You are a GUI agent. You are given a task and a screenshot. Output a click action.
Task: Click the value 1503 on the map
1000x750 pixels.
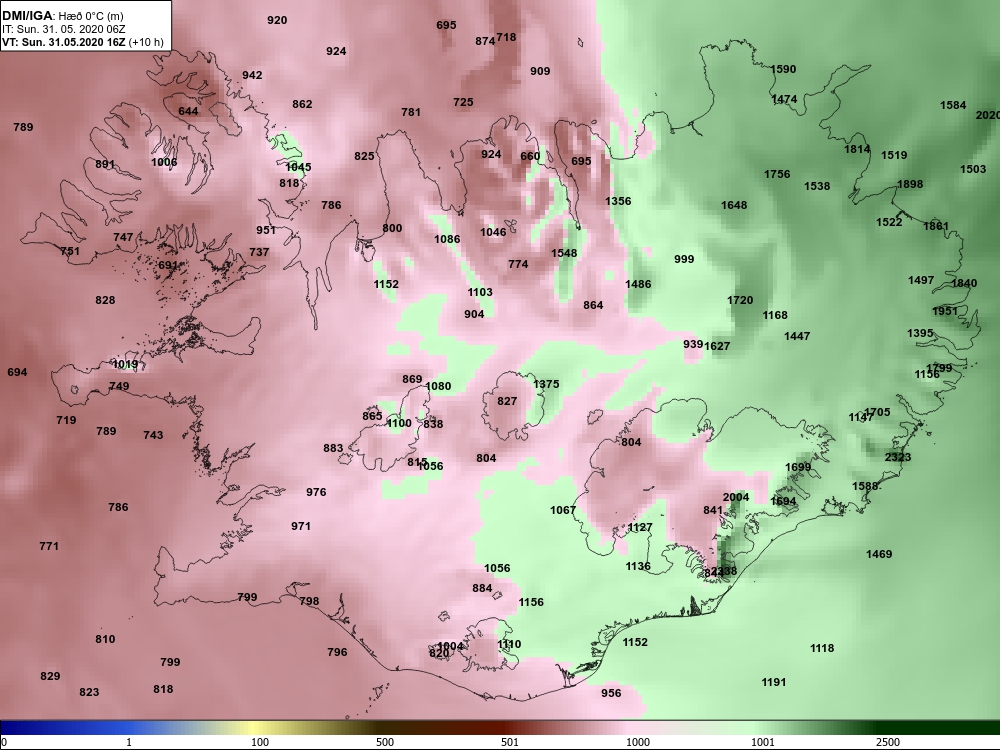[x=973, y=170]
